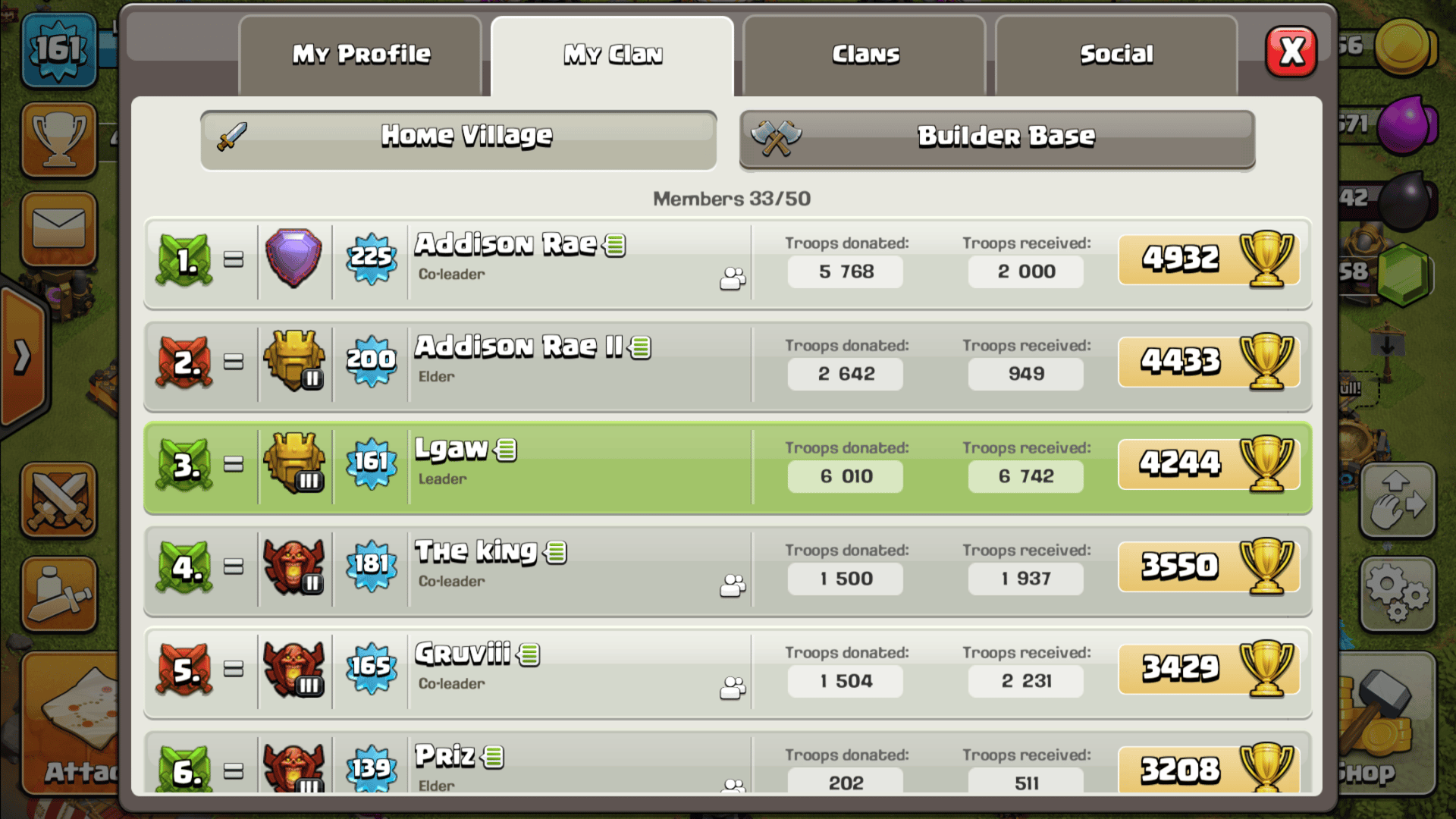Screen dimensions: 1456x819
Task: Open the layout editor hand icon
Action: [1398, 500]
